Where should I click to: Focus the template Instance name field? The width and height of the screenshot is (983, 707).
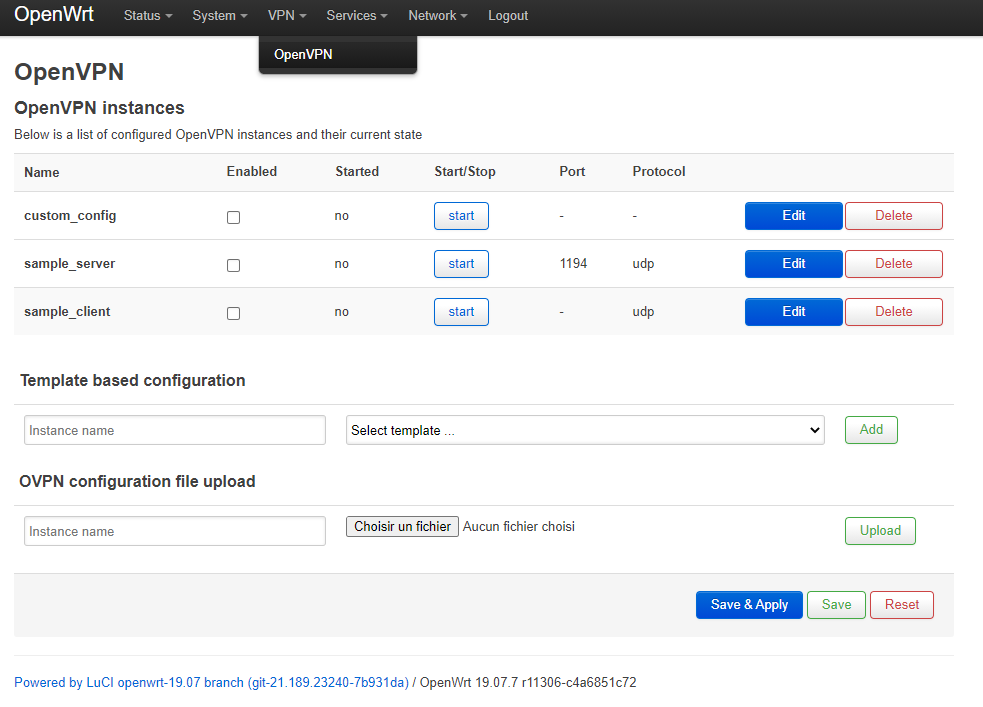(x=175, y=430)
